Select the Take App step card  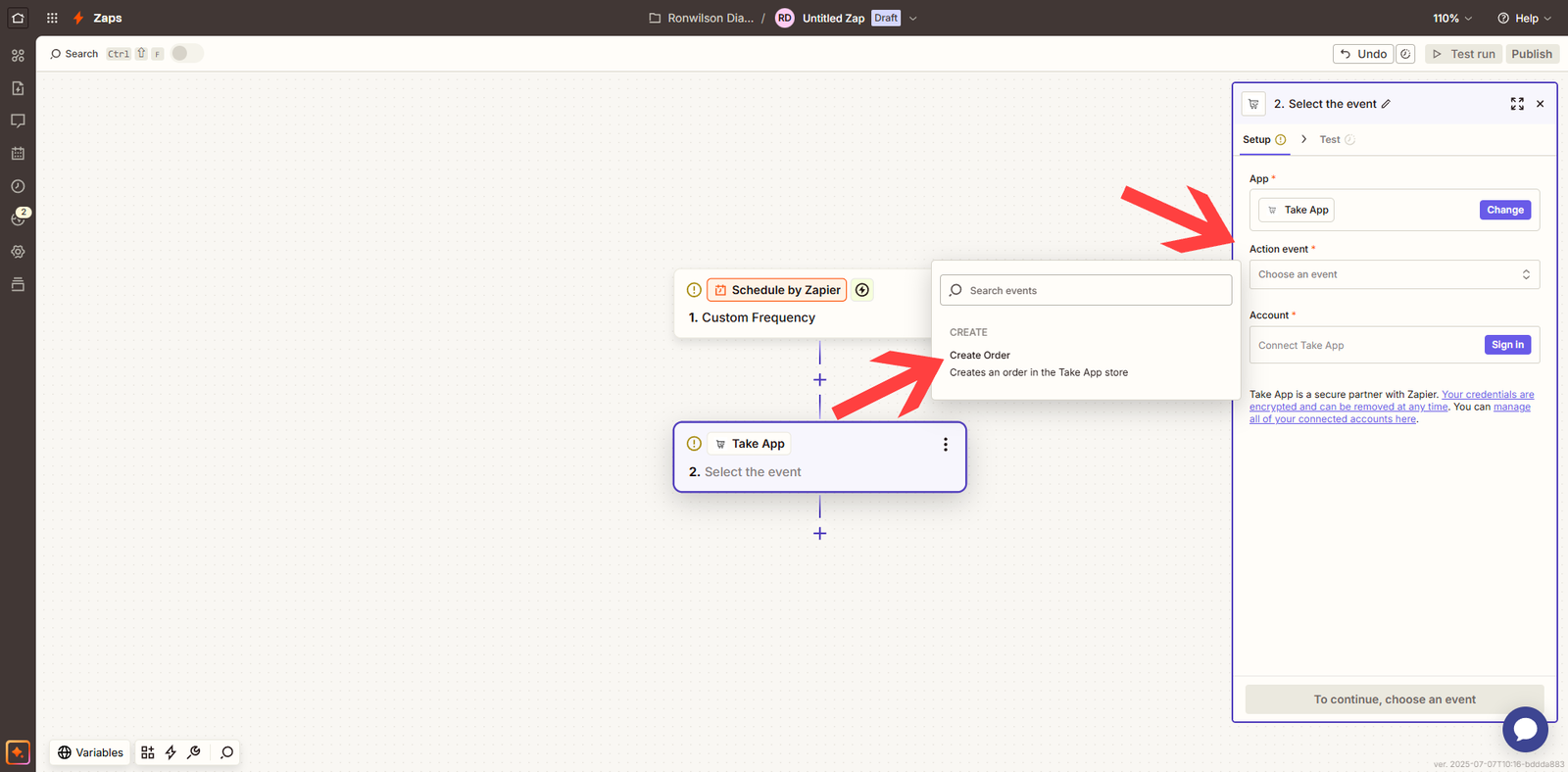click(820, 458)
